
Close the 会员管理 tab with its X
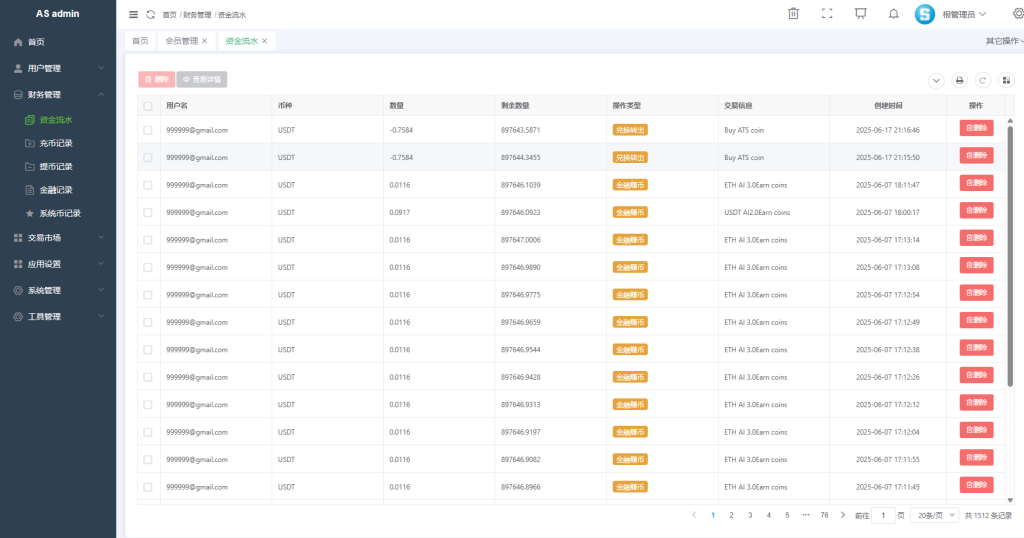tap(204, 40)
